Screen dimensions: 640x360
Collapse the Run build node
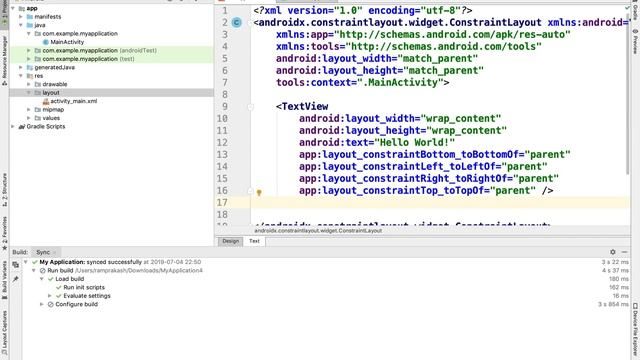coord(33,271)
